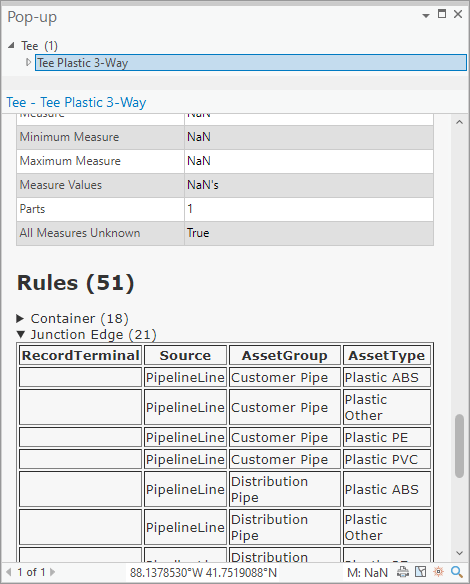The width and height of the screenshot is (470, 584).
Task: Click Customer Pipe in the Plastic PE row
Action: coord(285,437)
